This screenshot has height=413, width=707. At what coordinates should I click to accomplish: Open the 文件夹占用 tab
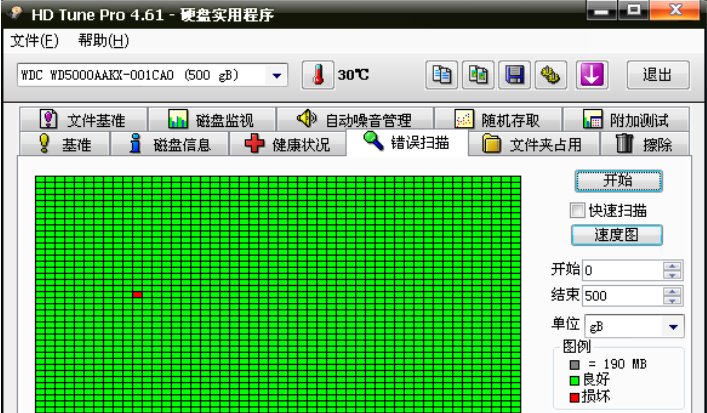click(x=534, y=144)
